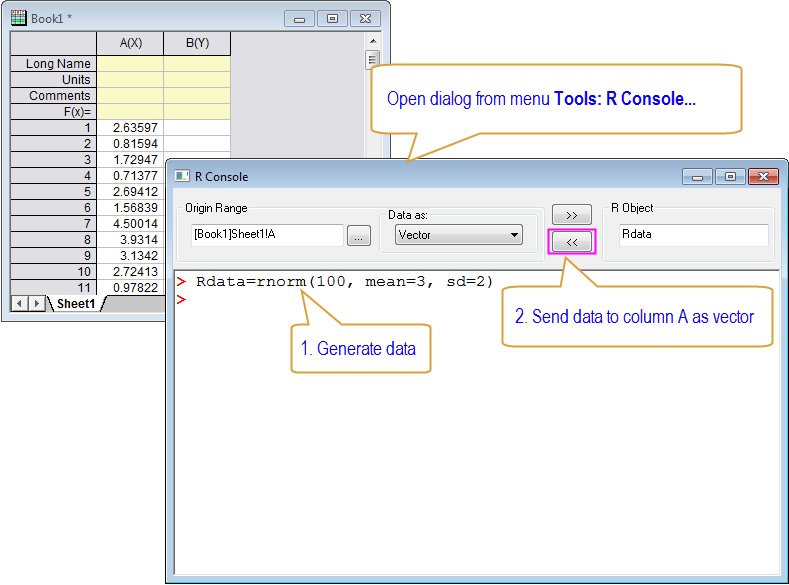Minimize the R Console window
The height and width of the screenshot is (585, 789).
pyautogui.click(x=697, y=177)
